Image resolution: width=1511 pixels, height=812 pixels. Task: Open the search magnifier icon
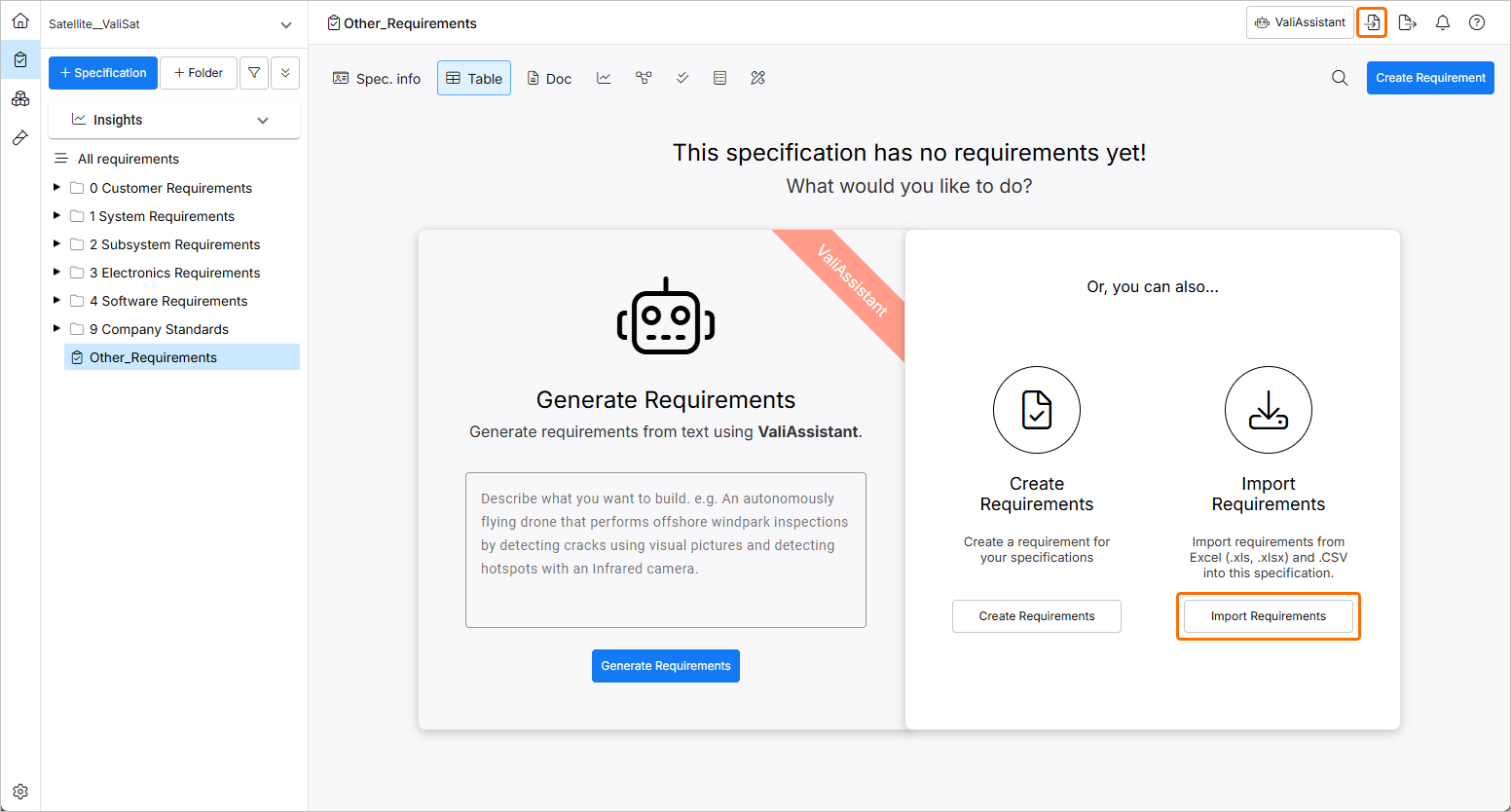(x=1340, y=78)
